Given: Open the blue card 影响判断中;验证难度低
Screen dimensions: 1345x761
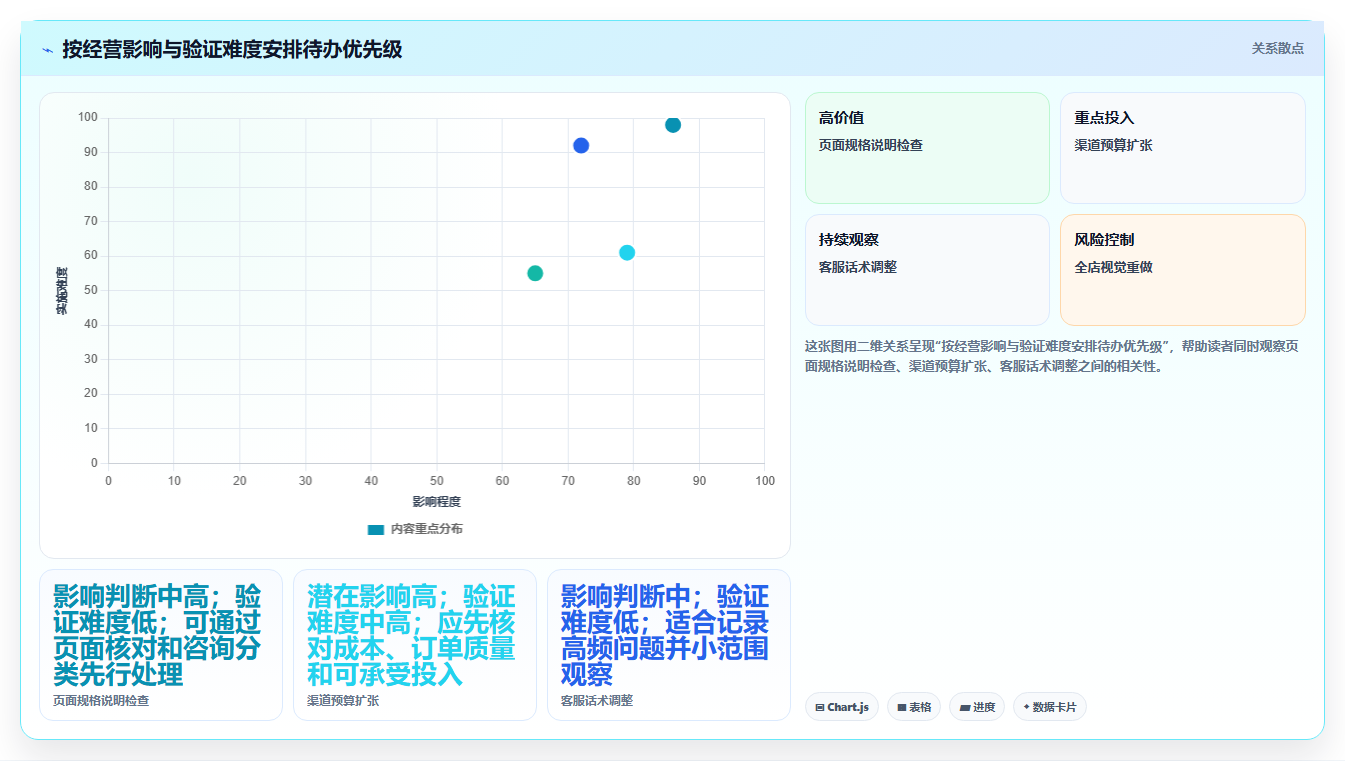Looking at the screenshot, I should pos(669,645).
